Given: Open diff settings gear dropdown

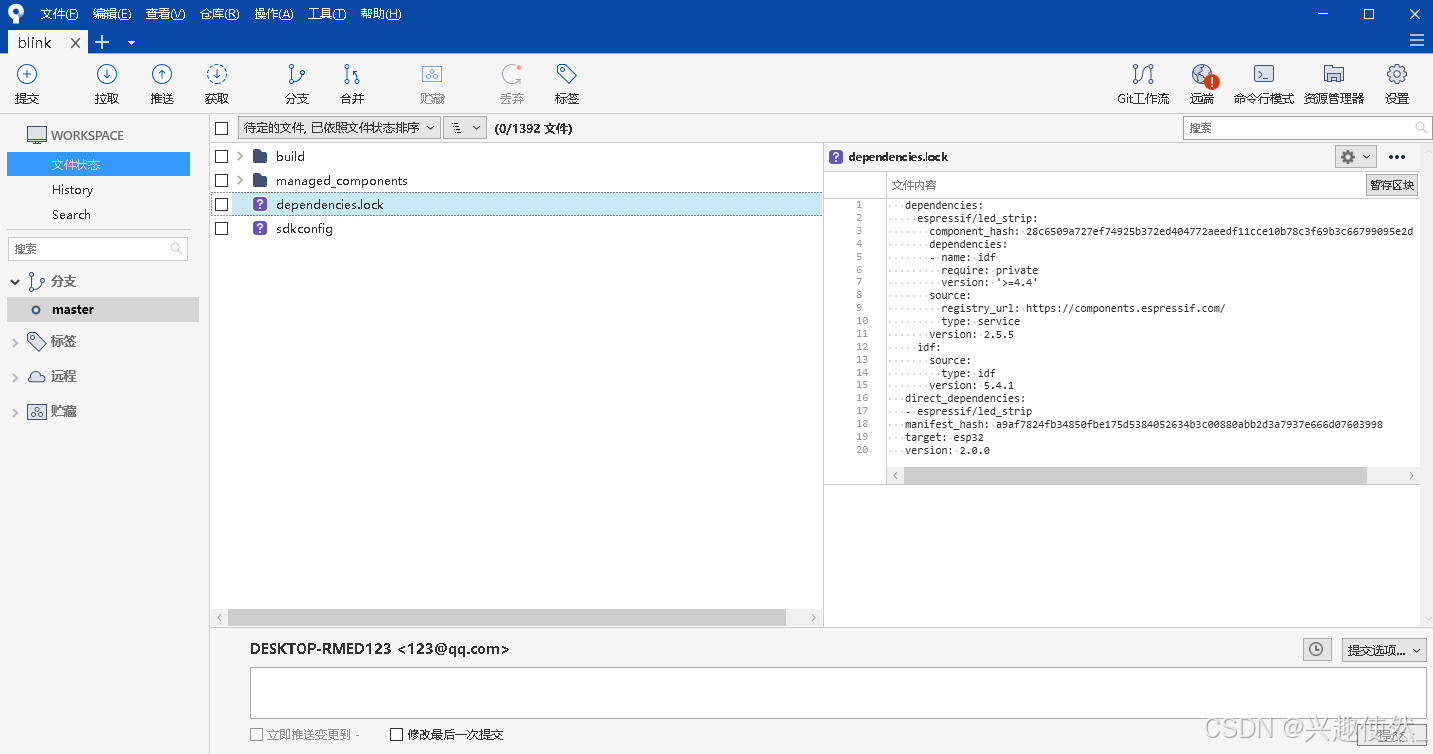Looking at the screenshot, I should (1356, 157).
